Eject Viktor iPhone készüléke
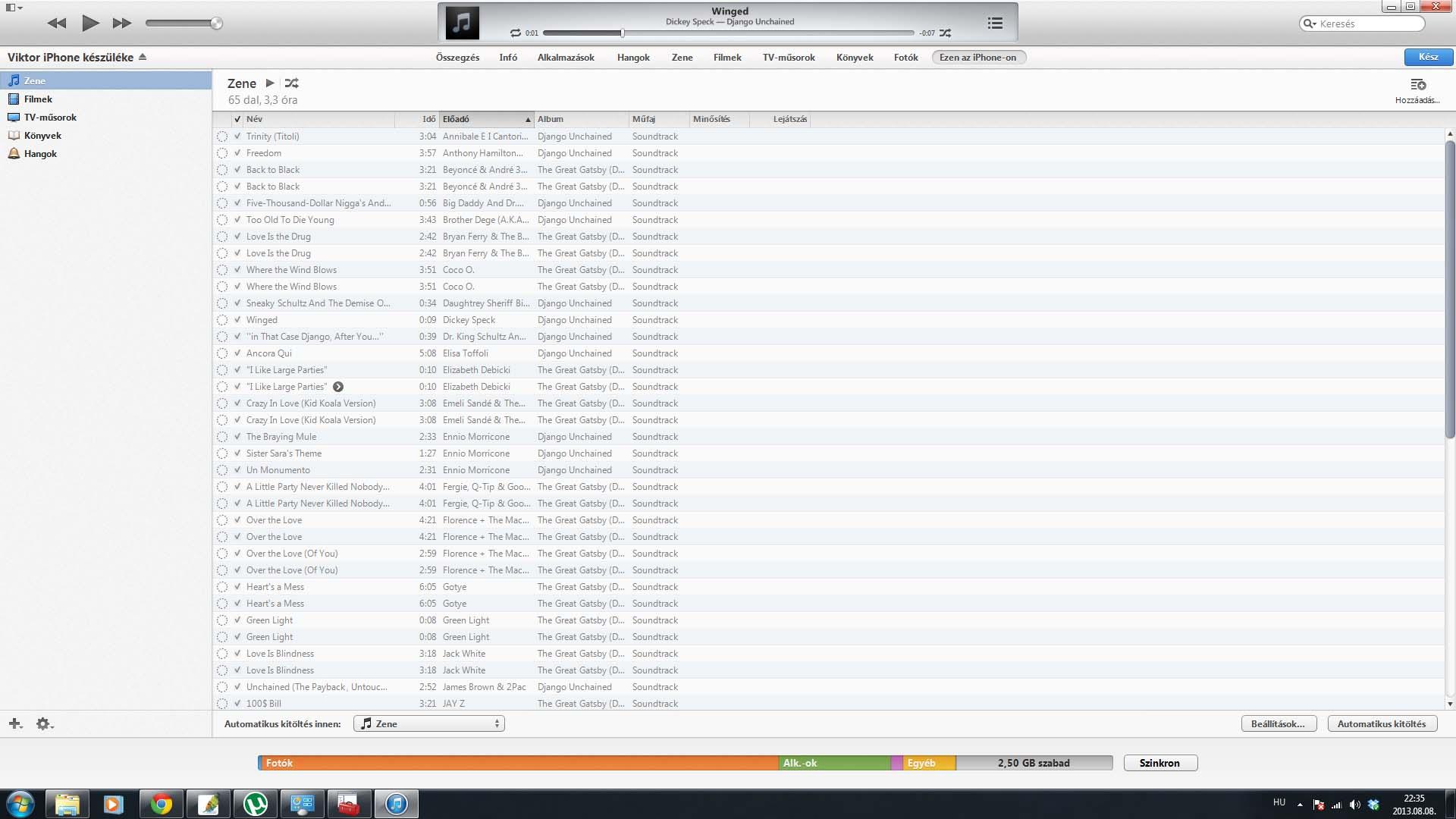 coord(143,57)
